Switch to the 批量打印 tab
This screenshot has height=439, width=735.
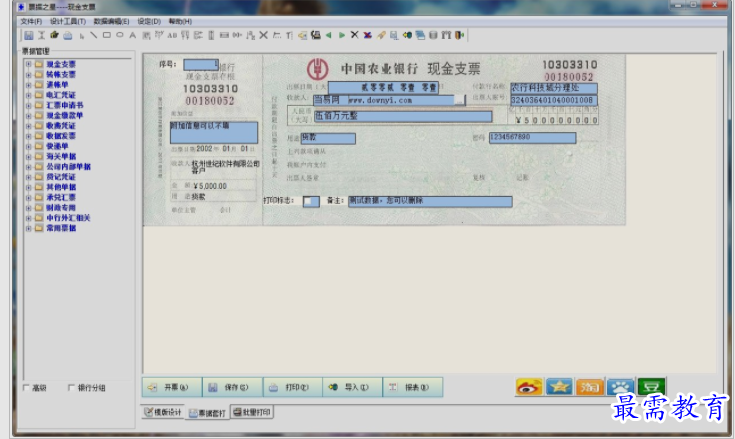[252, 412]
